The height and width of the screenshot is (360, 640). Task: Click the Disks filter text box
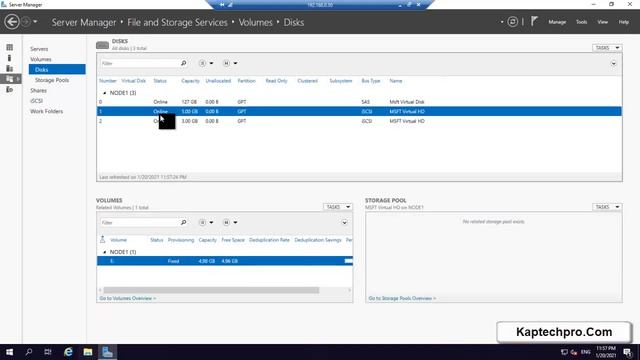(x=139, y=63)
